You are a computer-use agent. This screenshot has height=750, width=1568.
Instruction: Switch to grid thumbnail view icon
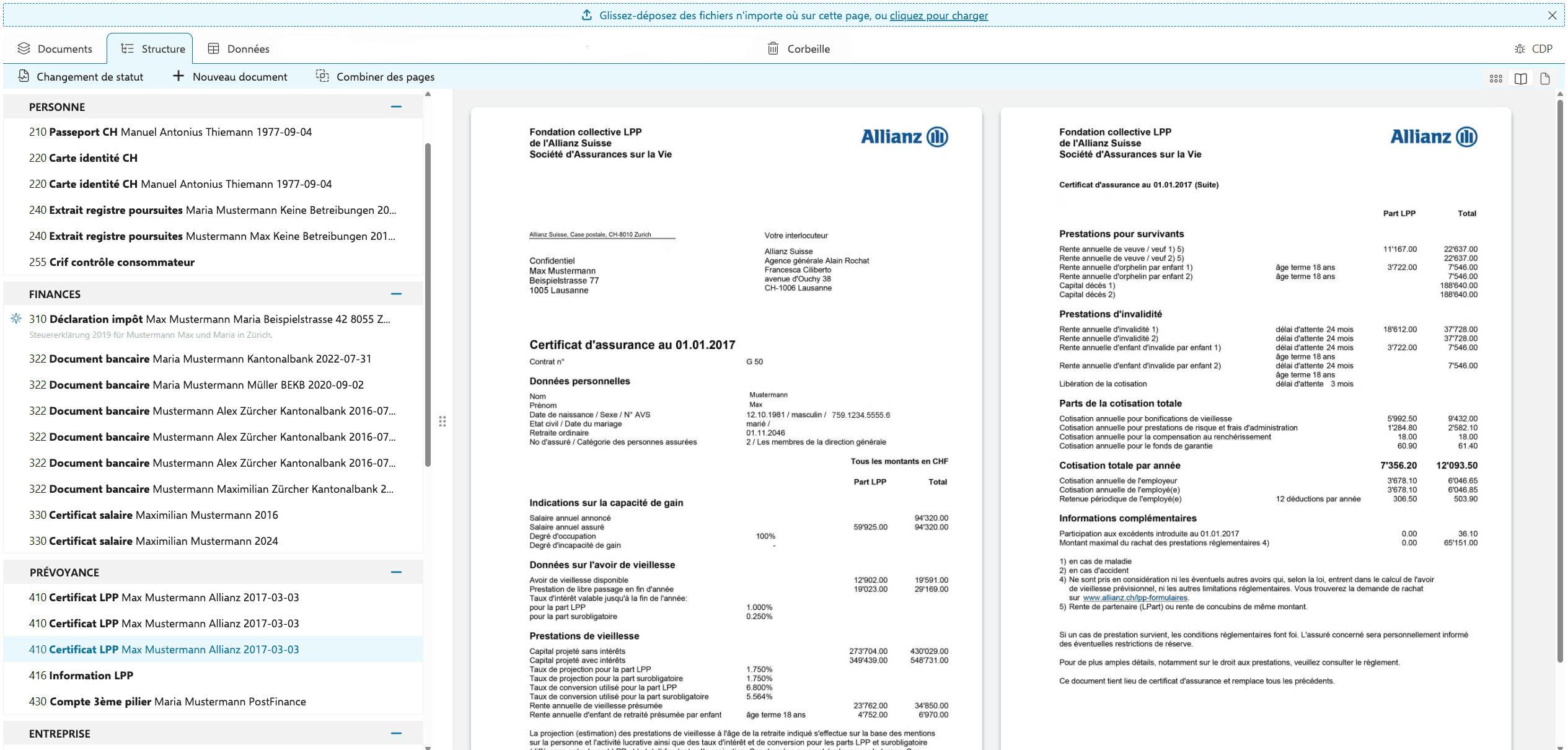pos(1496,78)
